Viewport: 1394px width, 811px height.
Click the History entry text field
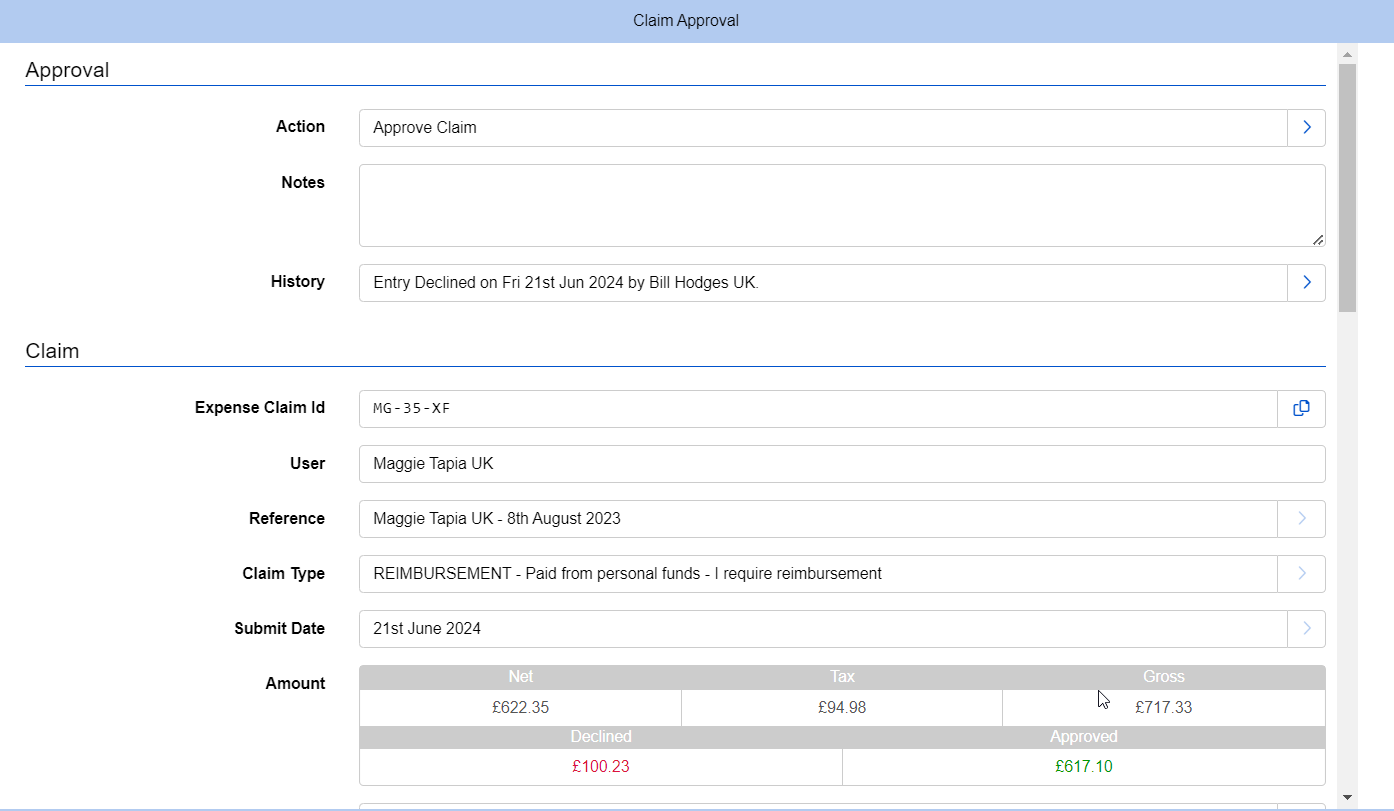click(x=823, y=283)
